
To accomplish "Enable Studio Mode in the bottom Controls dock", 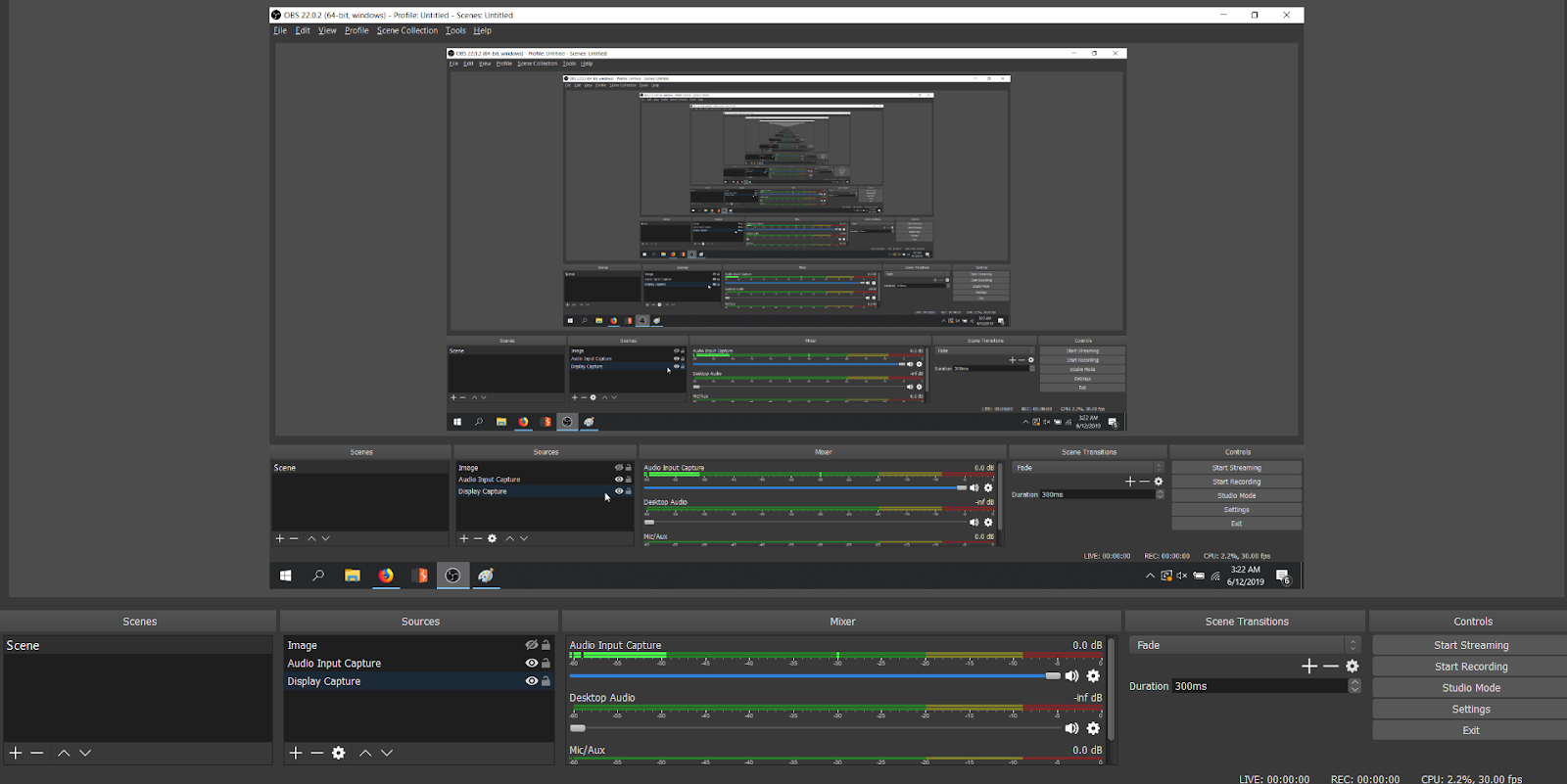I will point(1470,688).
